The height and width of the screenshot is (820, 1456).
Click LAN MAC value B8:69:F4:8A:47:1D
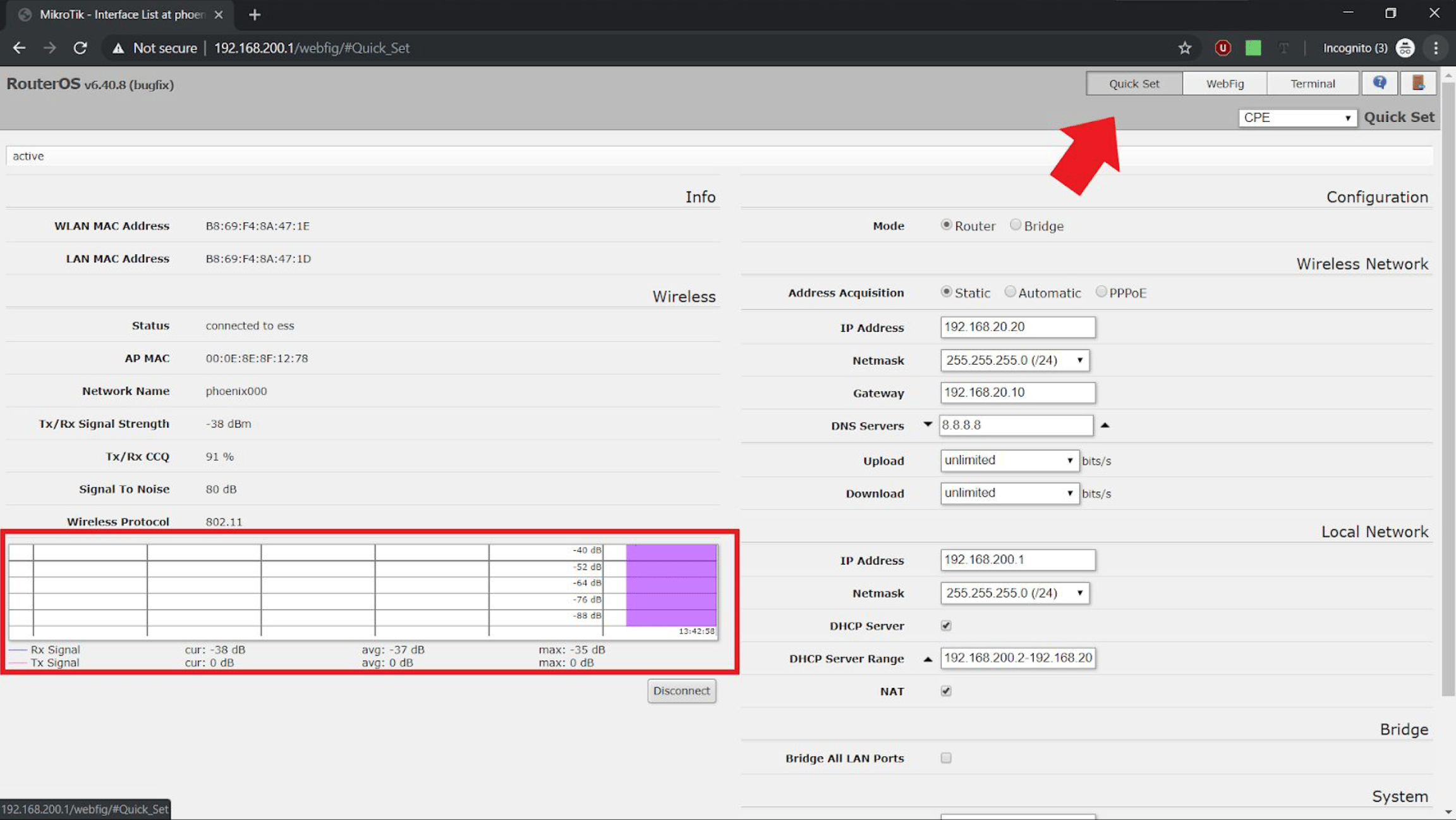(258, 259)
